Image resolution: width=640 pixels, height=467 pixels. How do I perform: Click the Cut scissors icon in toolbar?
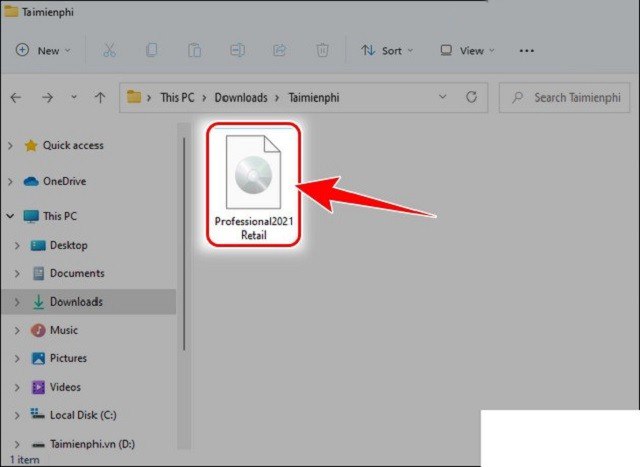[109, 50]
